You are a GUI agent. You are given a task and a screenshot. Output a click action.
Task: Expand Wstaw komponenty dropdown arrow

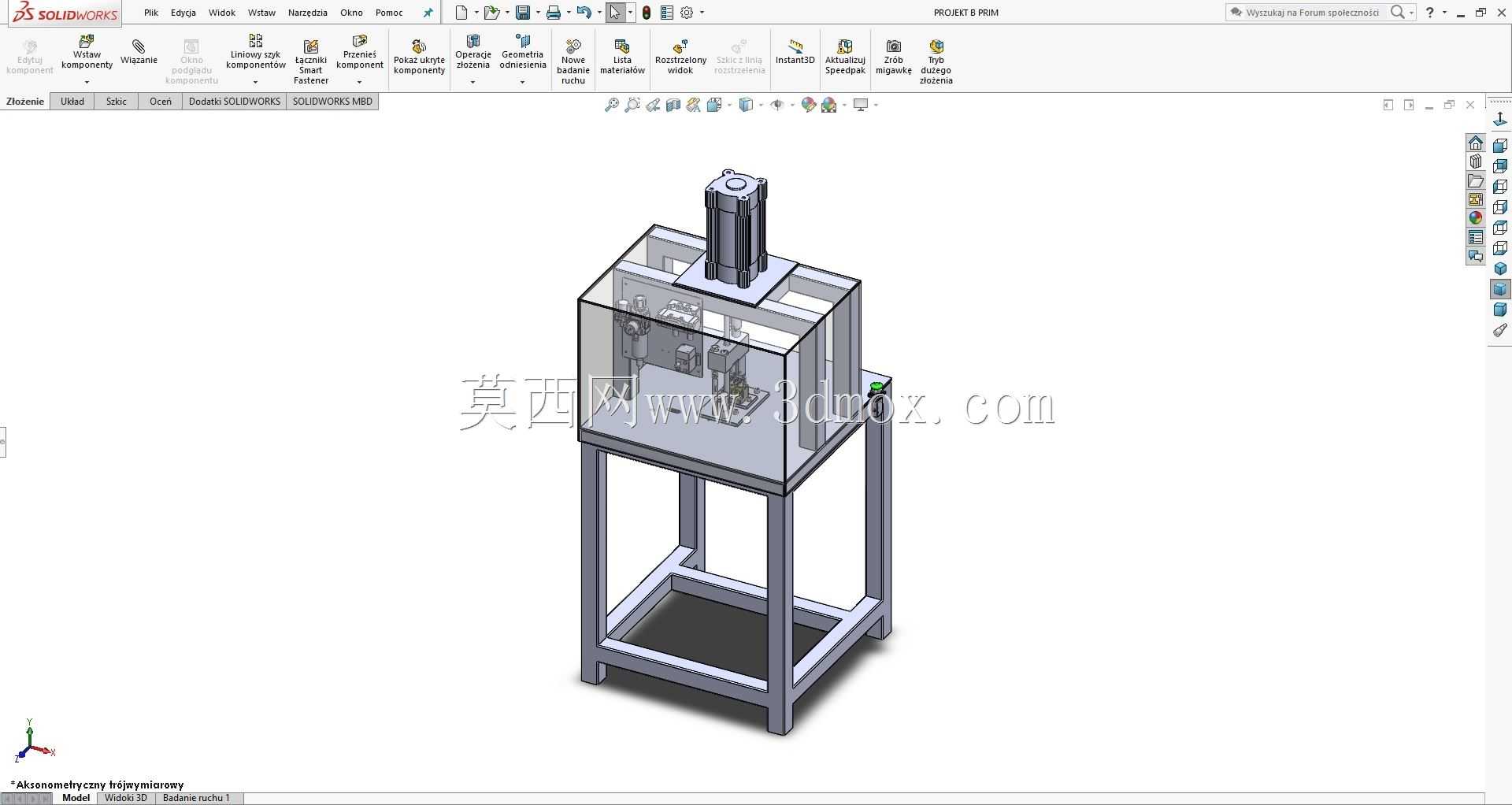pyautogui.click(x=87, y=82)
